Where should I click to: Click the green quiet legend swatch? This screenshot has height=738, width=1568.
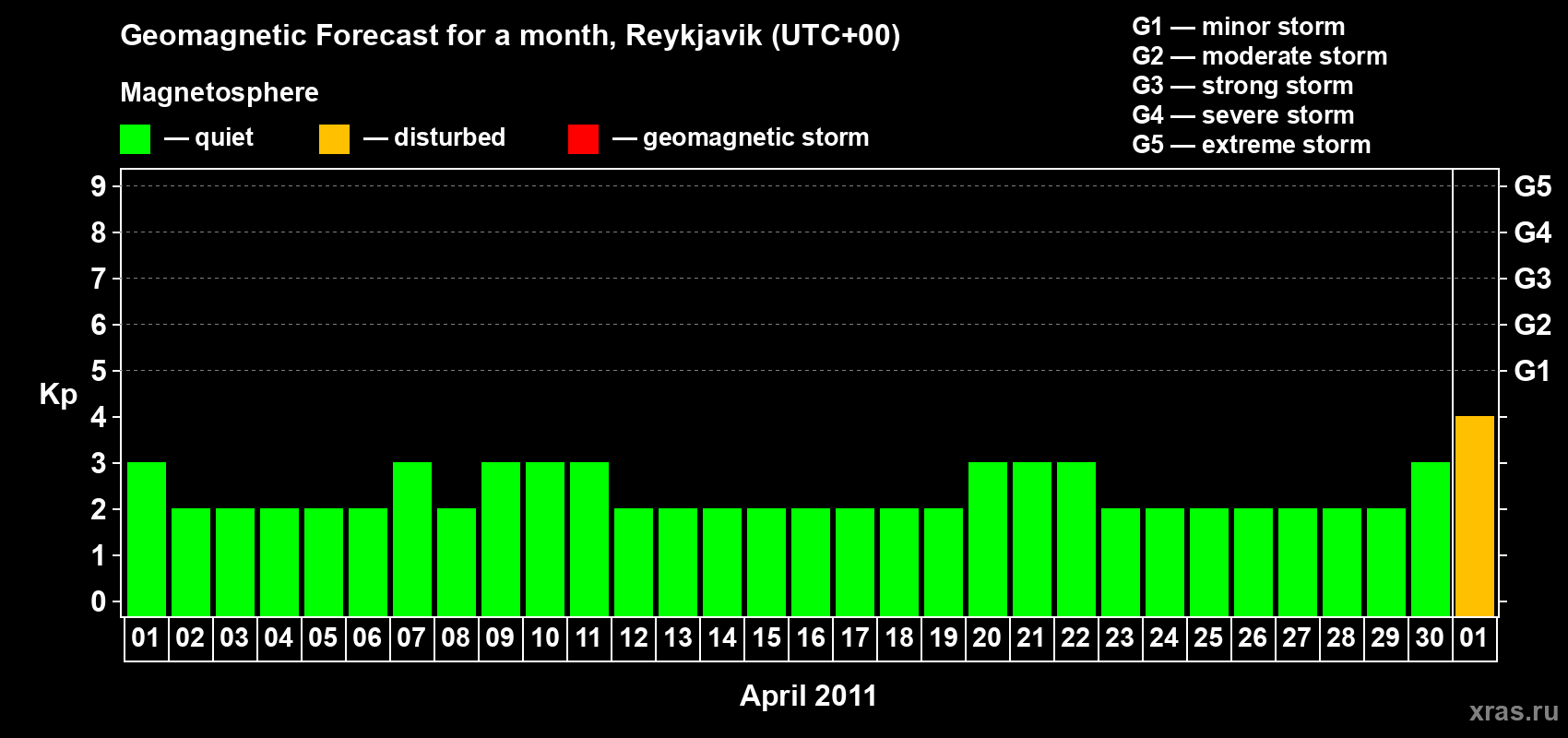pyautogui.click(x=135, y=139)
